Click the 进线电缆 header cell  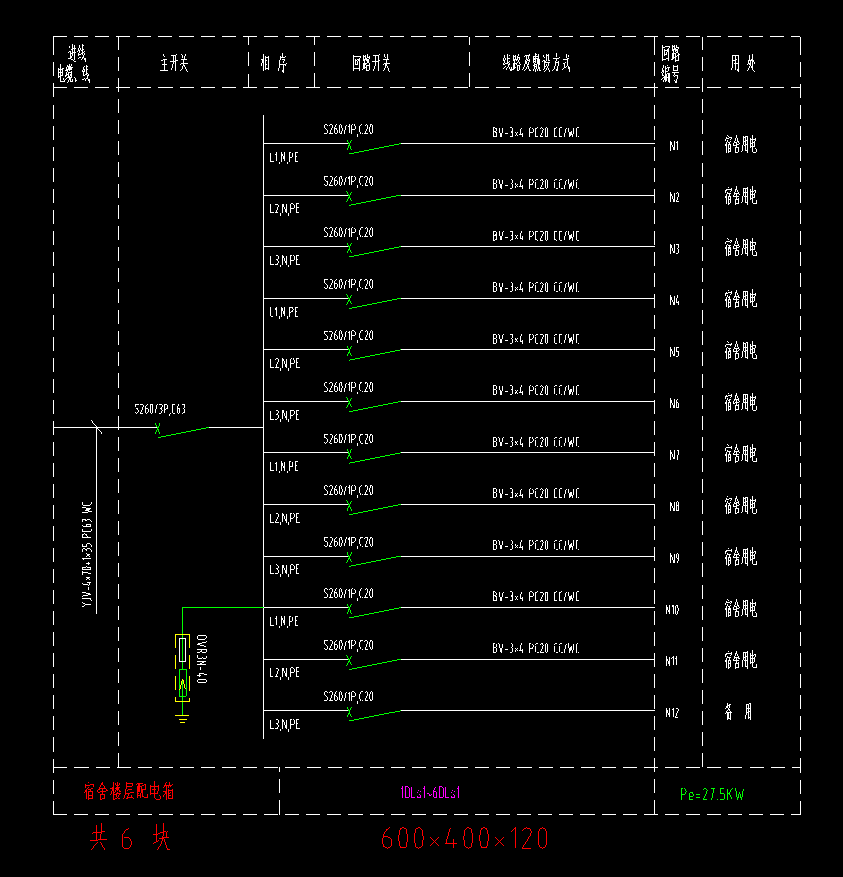73,63
